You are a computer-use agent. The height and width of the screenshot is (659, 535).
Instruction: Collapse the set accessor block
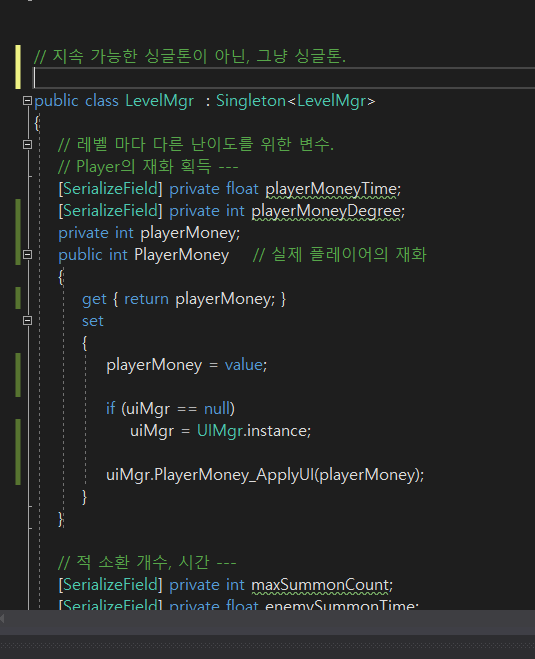pos(27,321)
